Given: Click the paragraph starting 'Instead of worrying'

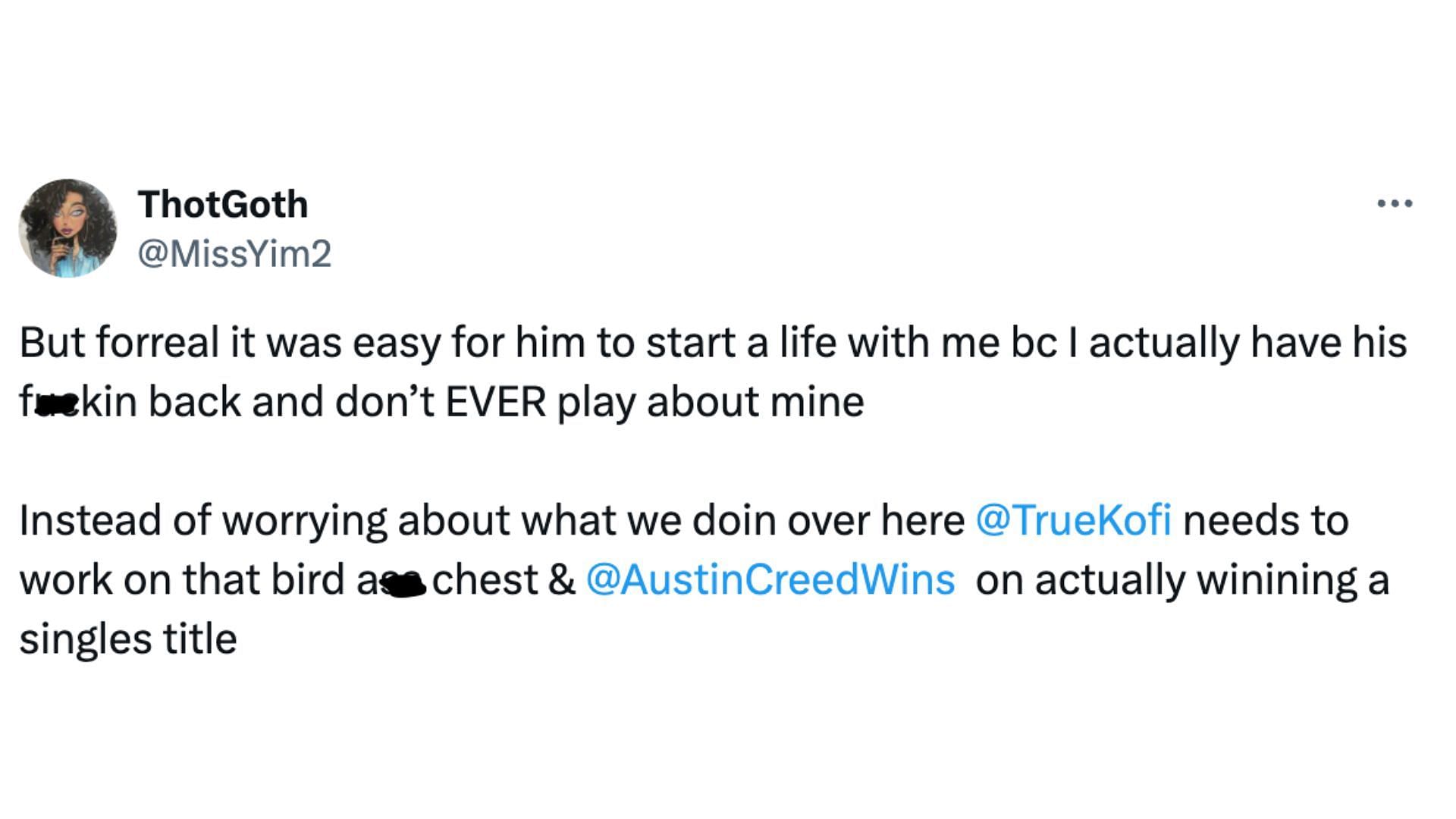Looking at the screenshot, I should click(x=704, y=579).
